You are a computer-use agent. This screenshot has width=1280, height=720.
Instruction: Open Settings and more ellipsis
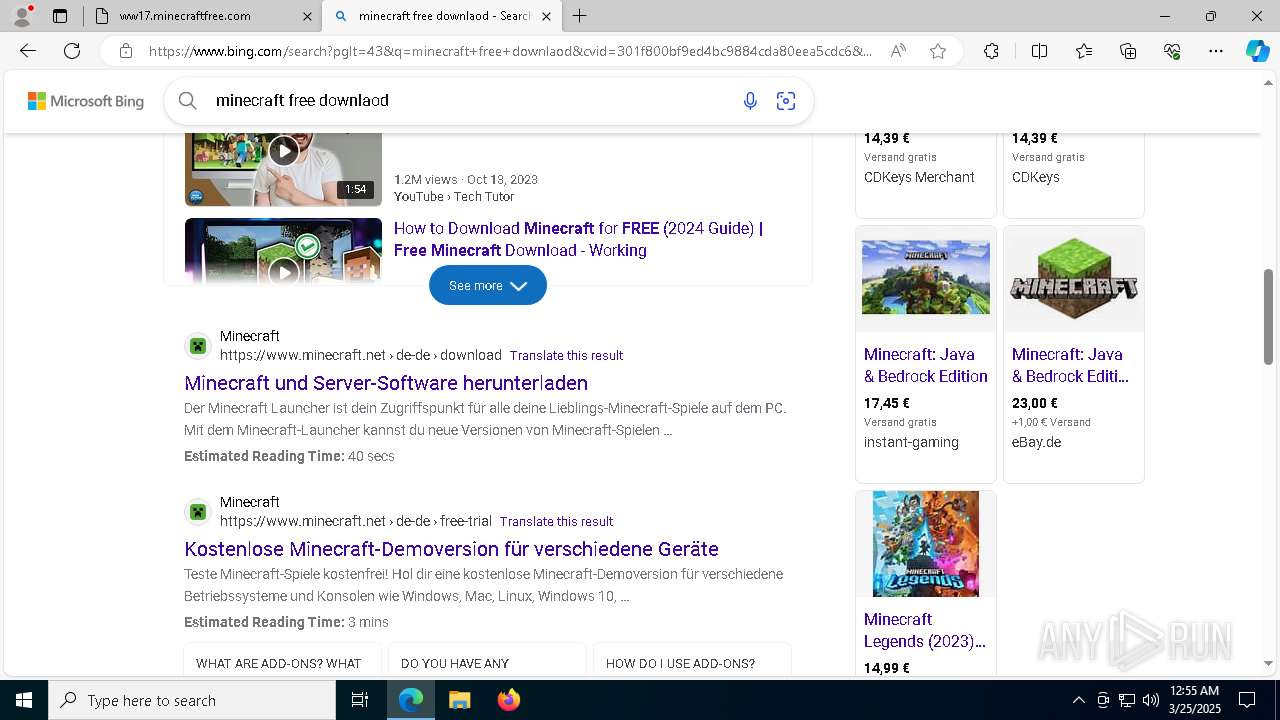click(x=1216, y=51)
